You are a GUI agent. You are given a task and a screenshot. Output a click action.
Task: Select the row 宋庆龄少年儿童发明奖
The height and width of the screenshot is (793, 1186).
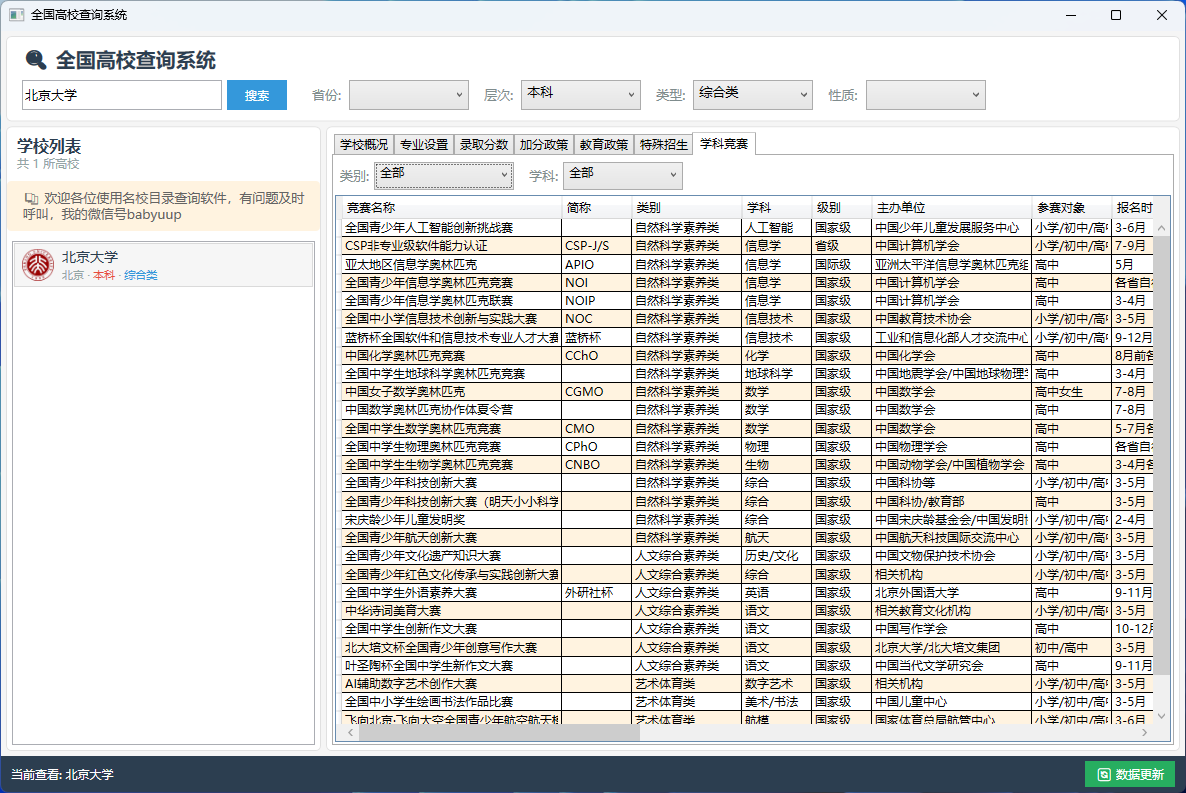[x=747, y=520]
